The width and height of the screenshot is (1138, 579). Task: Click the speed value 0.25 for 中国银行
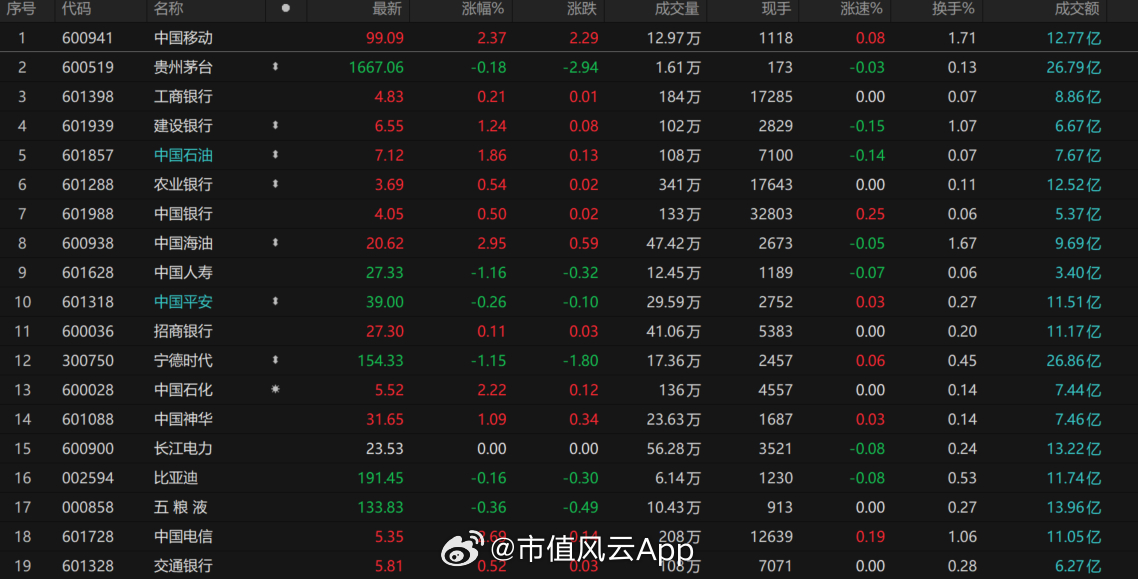click(x=870, y=214)
